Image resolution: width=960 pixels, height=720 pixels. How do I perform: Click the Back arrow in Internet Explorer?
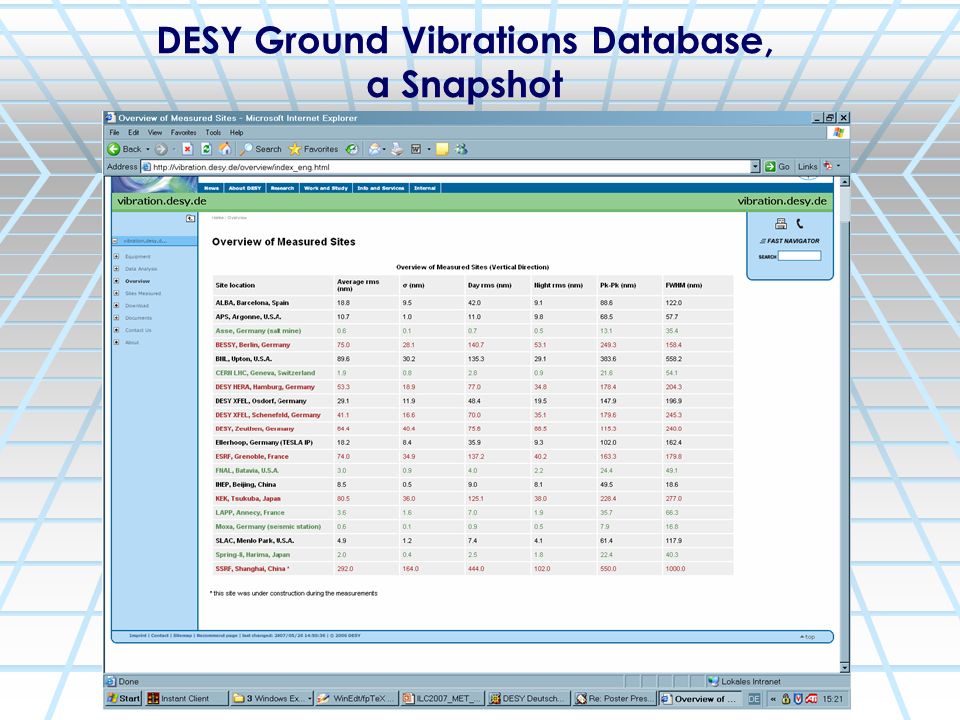[x=114, y=149]
